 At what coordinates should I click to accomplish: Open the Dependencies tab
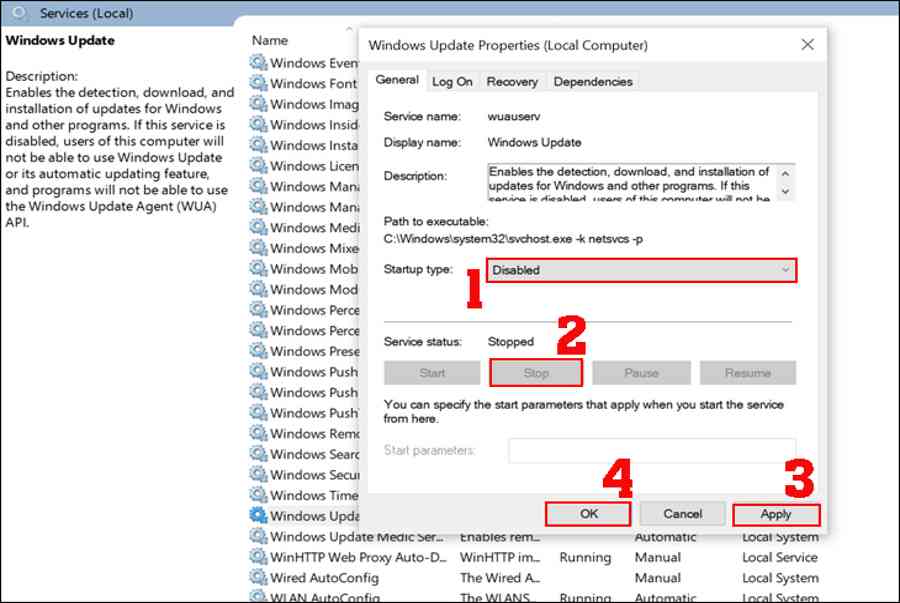pos(593,82)
